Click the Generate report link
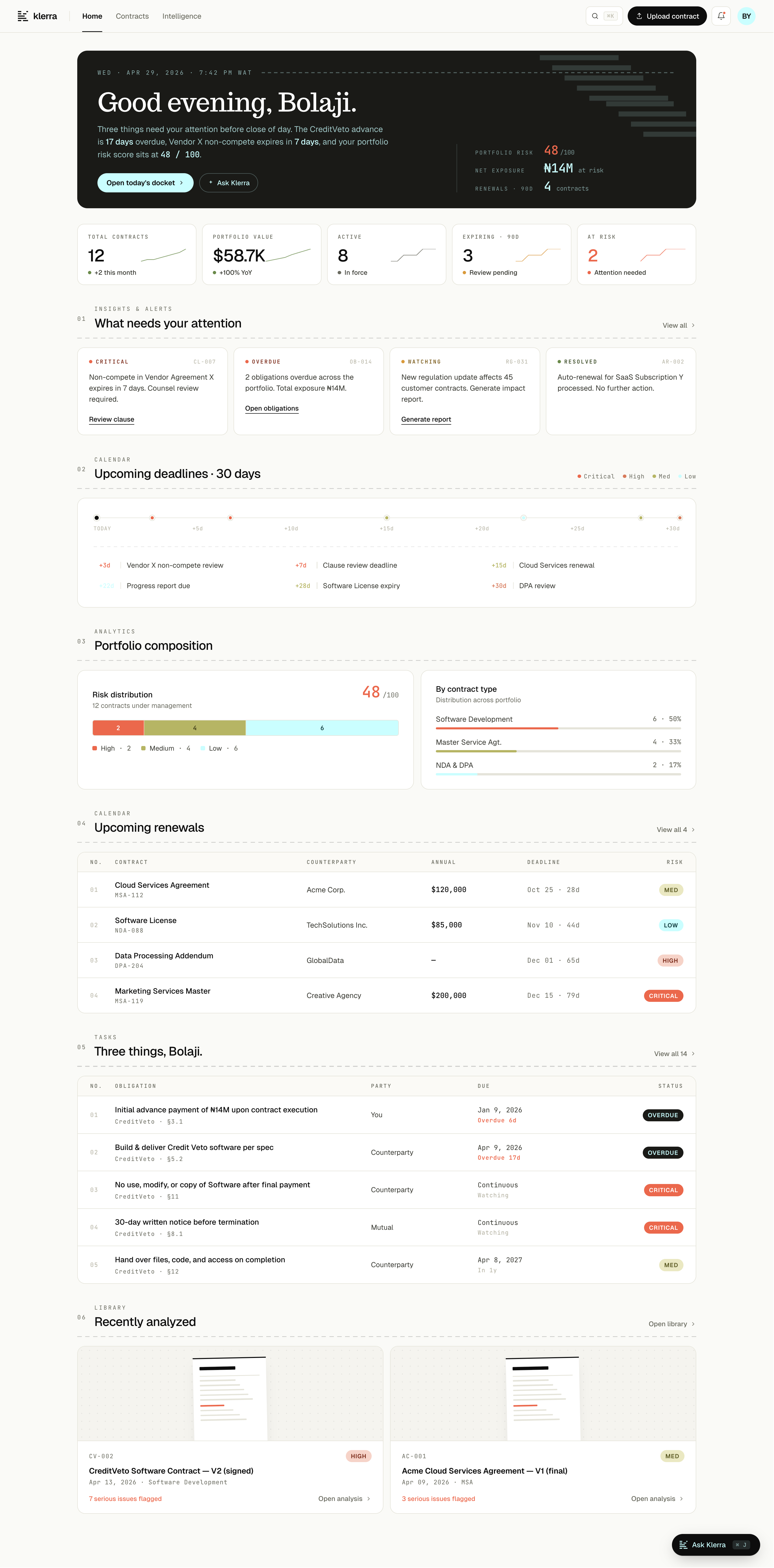Image resolution: width=774 pixels, height=1568 pixels. (x=426, y=419)
